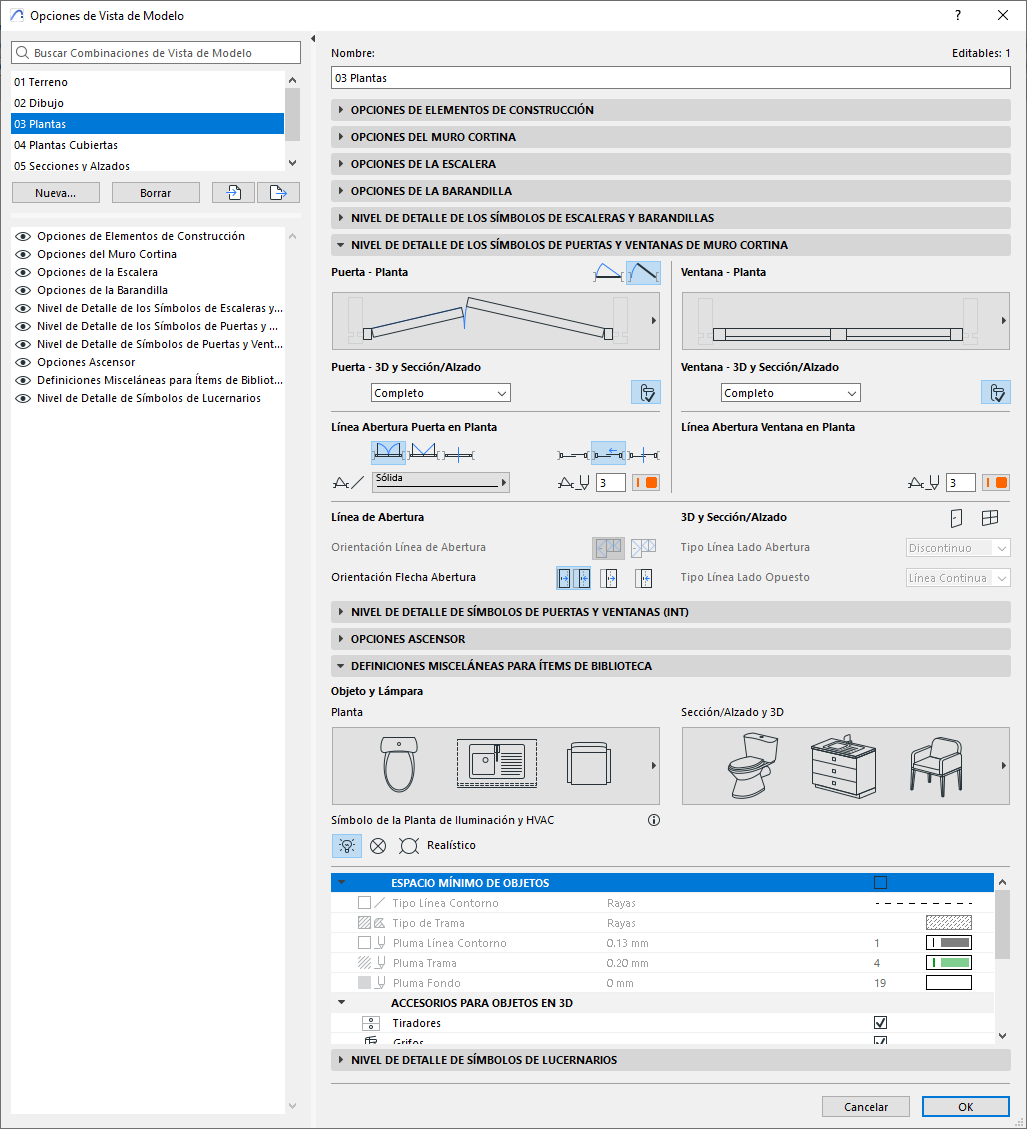Toggle the Espacio Mínimo de Objetos checkbox
This screenshot has width=1027, height=1129.
880,883
